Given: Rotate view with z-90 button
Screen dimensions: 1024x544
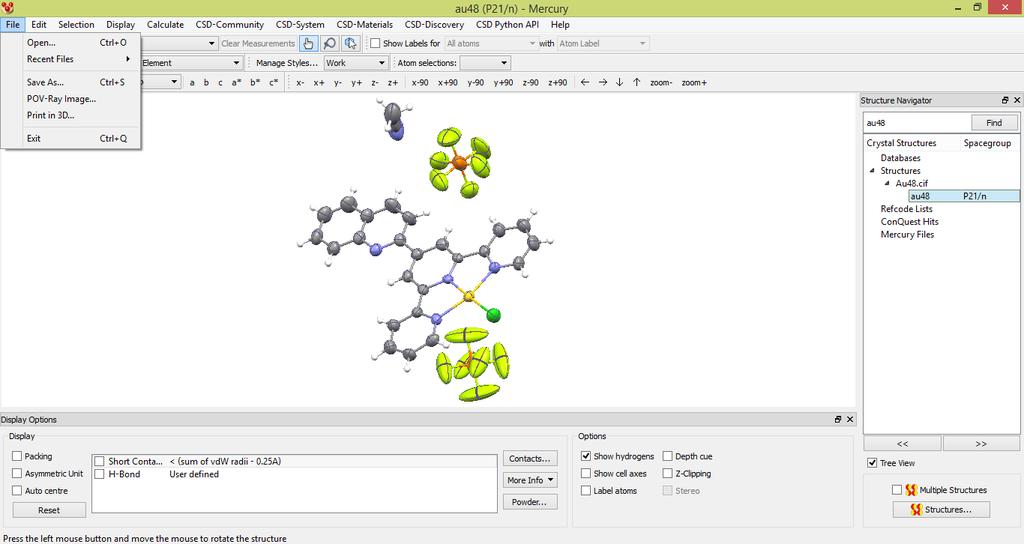Looking at the screenshot, I should point(530,82).
